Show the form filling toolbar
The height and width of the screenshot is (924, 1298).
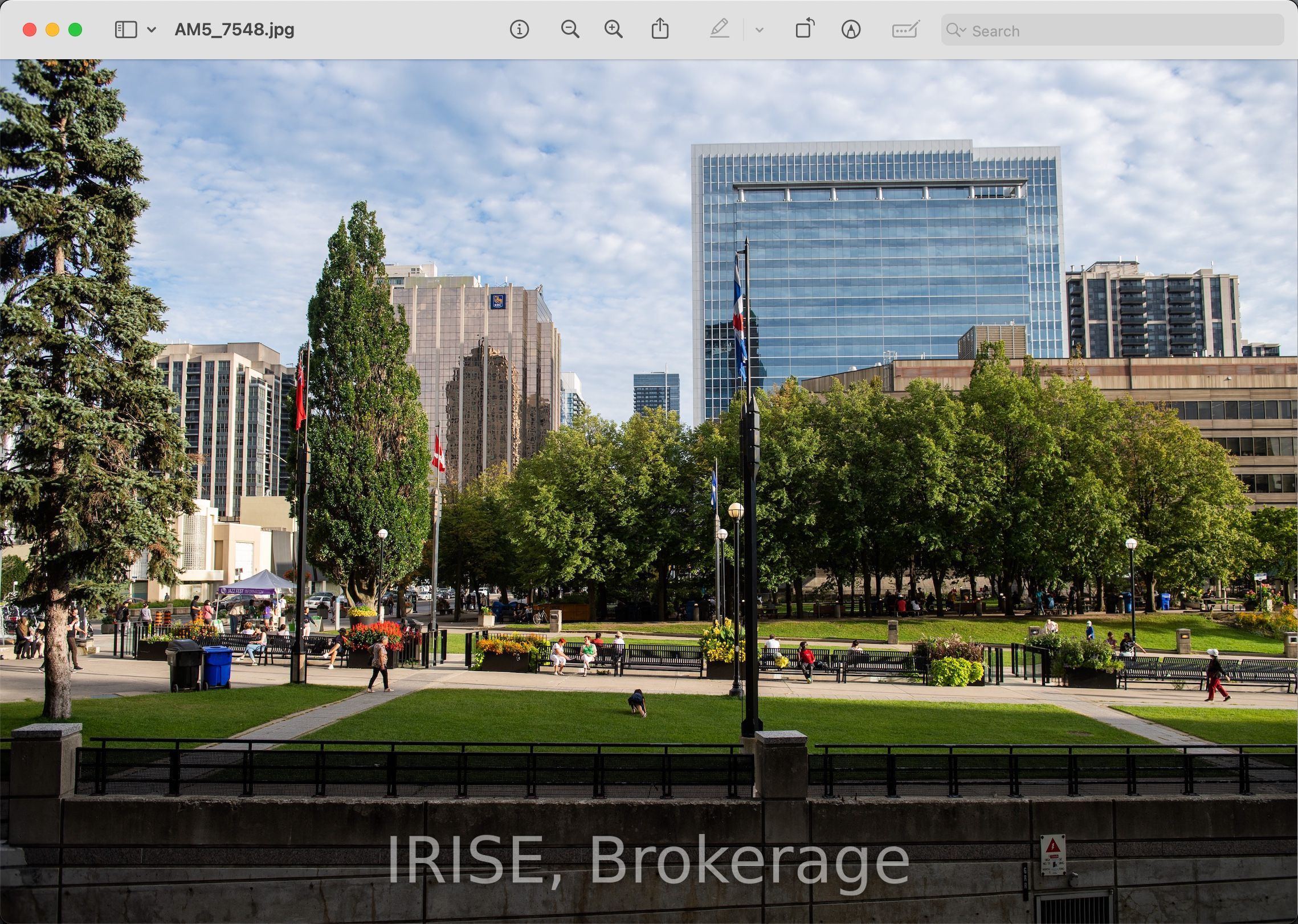905,29
